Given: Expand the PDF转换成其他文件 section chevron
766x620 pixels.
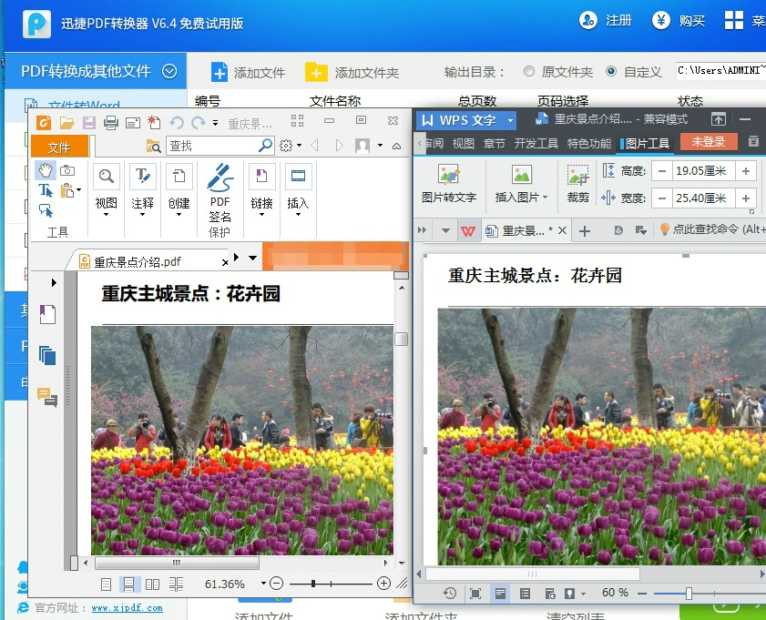Looking at the screenshot, I should 169,72.
